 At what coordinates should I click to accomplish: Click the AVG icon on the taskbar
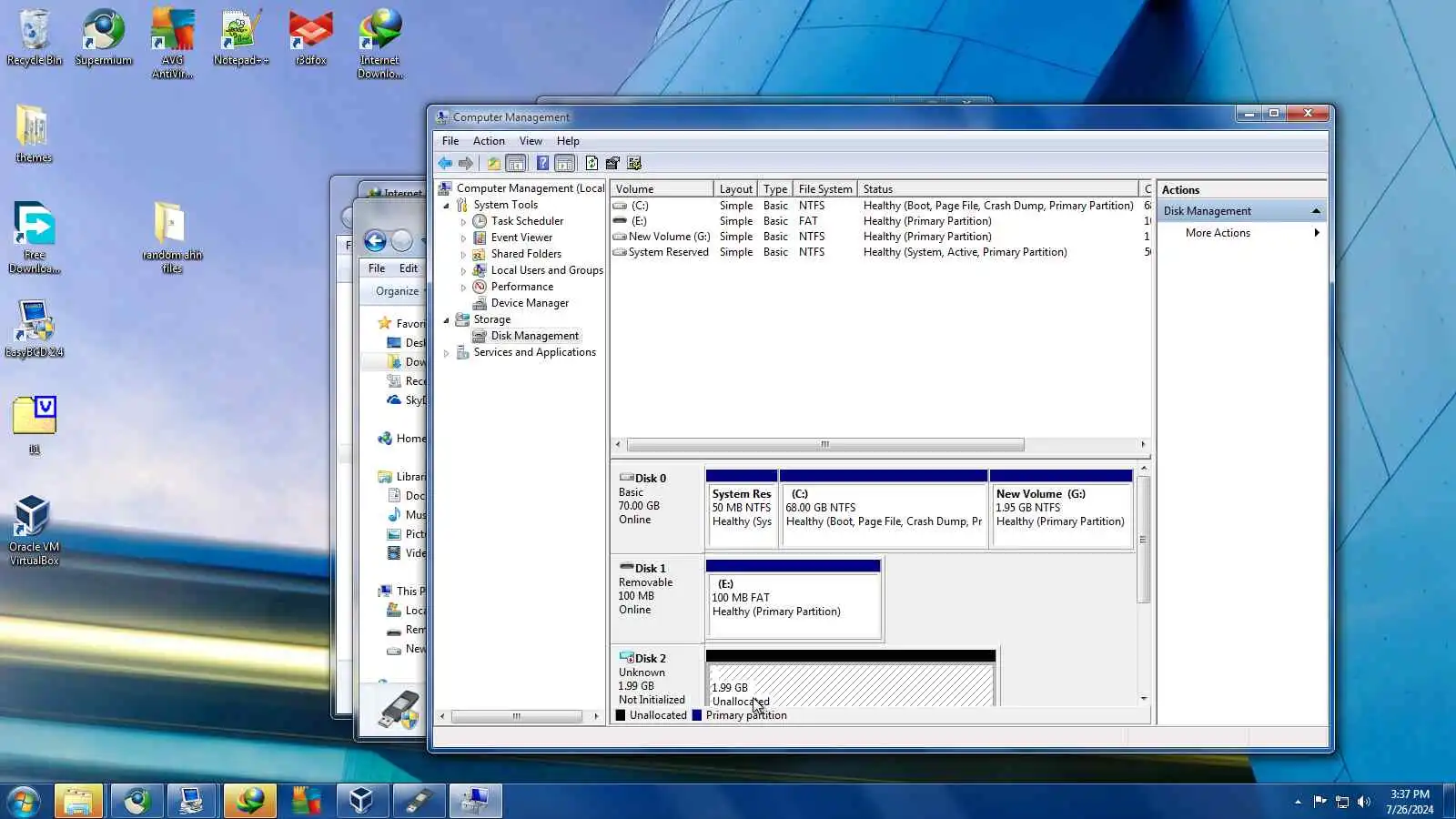tap(306, 802)
